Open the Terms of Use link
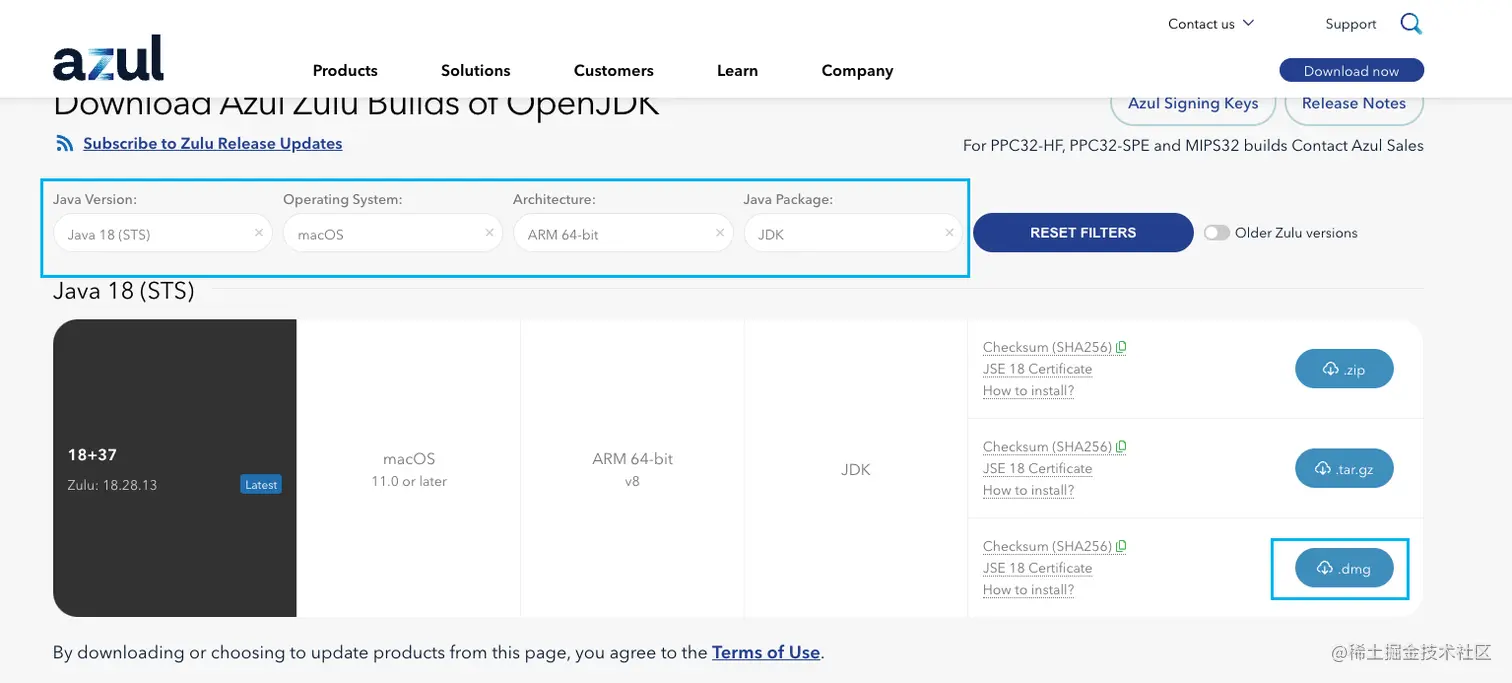1512x683 pixels. [x=766, y=652]
